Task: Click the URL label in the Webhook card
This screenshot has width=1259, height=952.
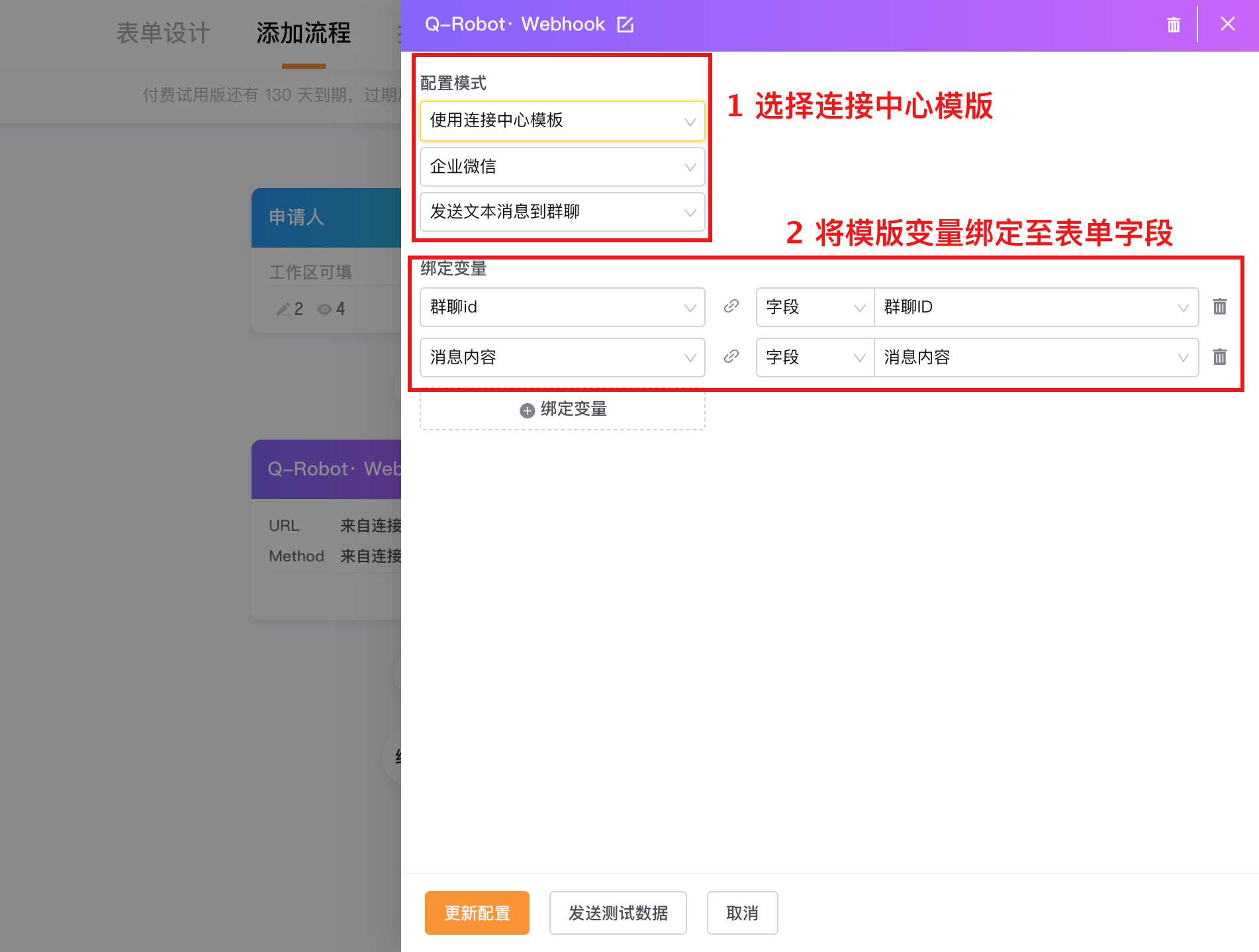Action: click(284, 526)
